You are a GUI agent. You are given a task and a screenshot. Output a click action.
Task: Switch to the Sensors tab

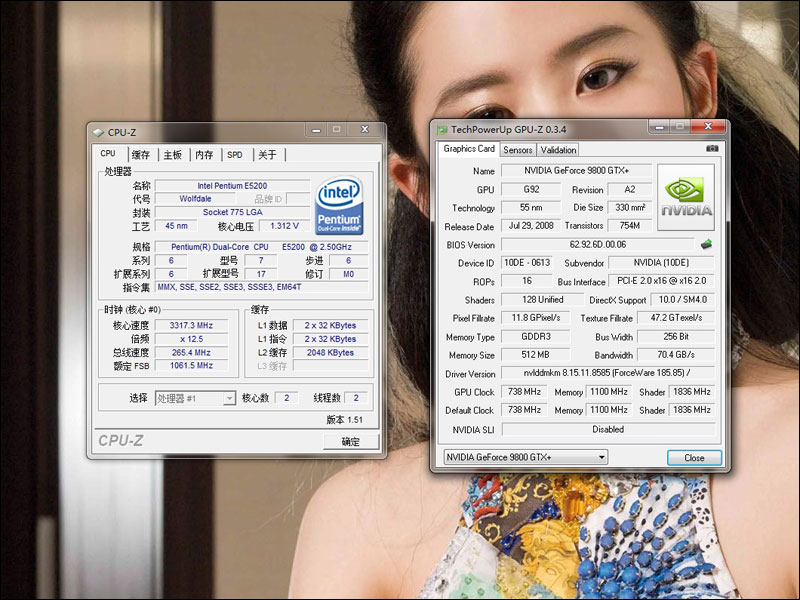click(x=518, y=150)
